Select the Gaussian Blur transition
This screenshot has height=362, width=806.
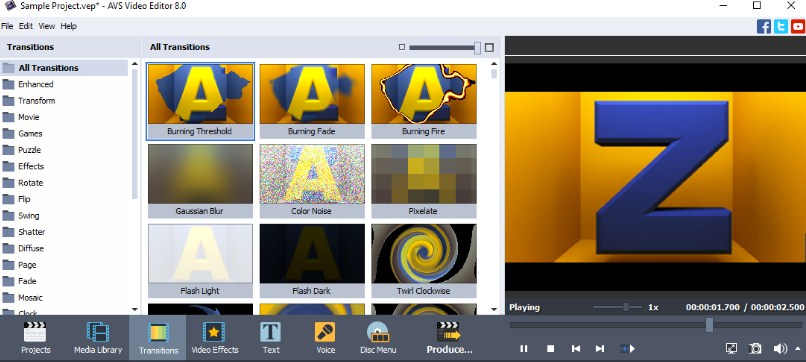(x=200, y=181)
